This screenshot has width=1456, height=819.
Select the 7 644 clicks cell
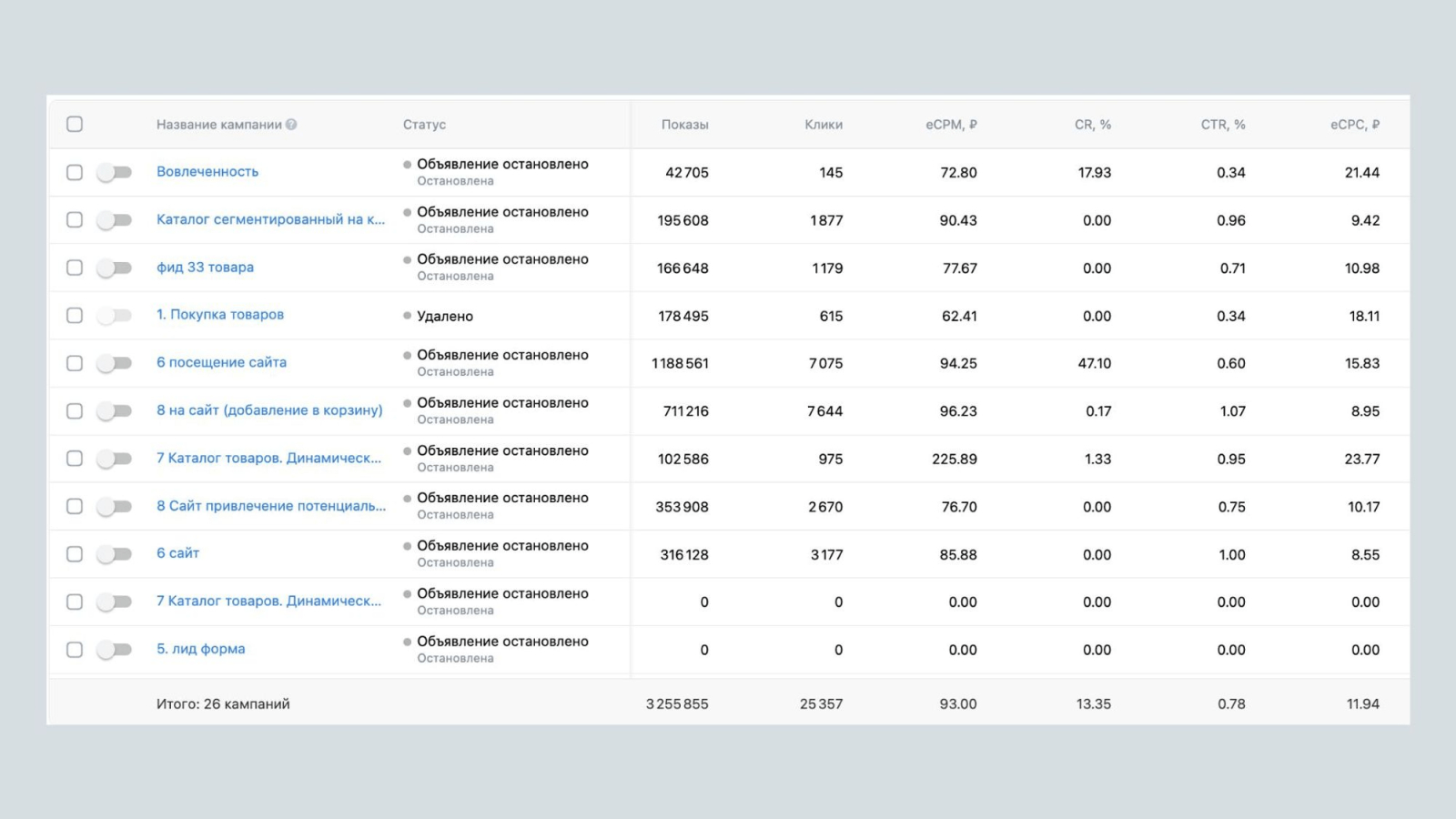pyautogui.click(x=825, y=411)
